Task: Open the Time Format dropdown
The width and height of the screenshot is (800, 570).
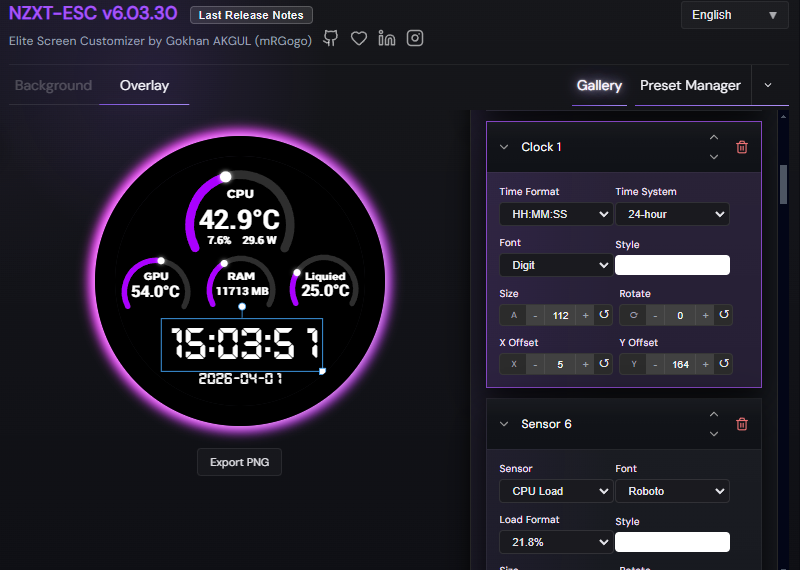Action: click(556, 214)
